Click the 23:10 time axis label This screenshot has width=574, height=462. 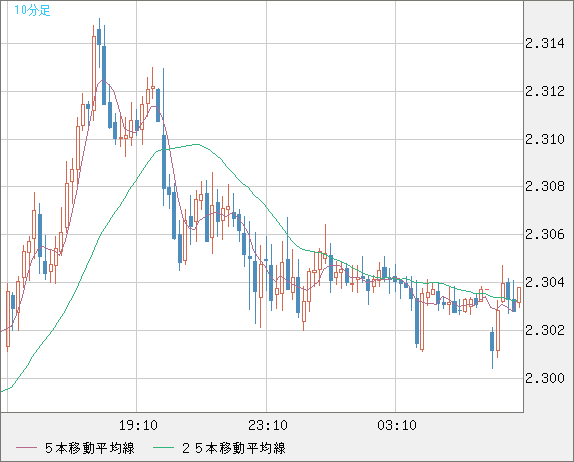coord(268,425)
